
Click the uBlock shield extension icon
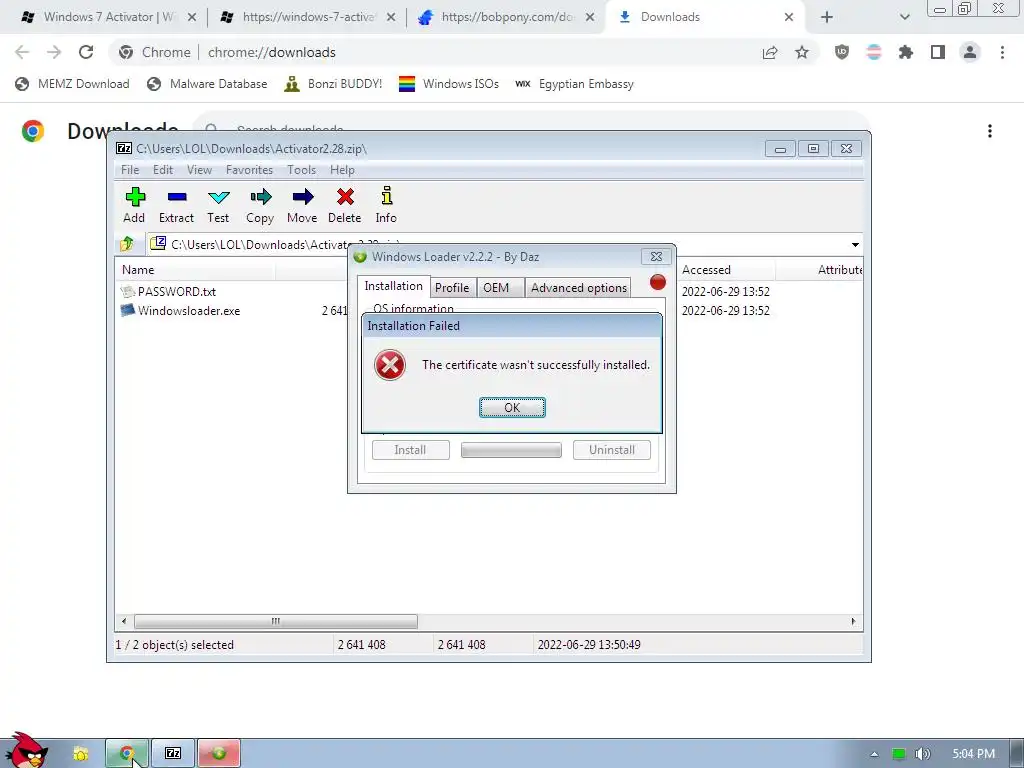point(842,52)
